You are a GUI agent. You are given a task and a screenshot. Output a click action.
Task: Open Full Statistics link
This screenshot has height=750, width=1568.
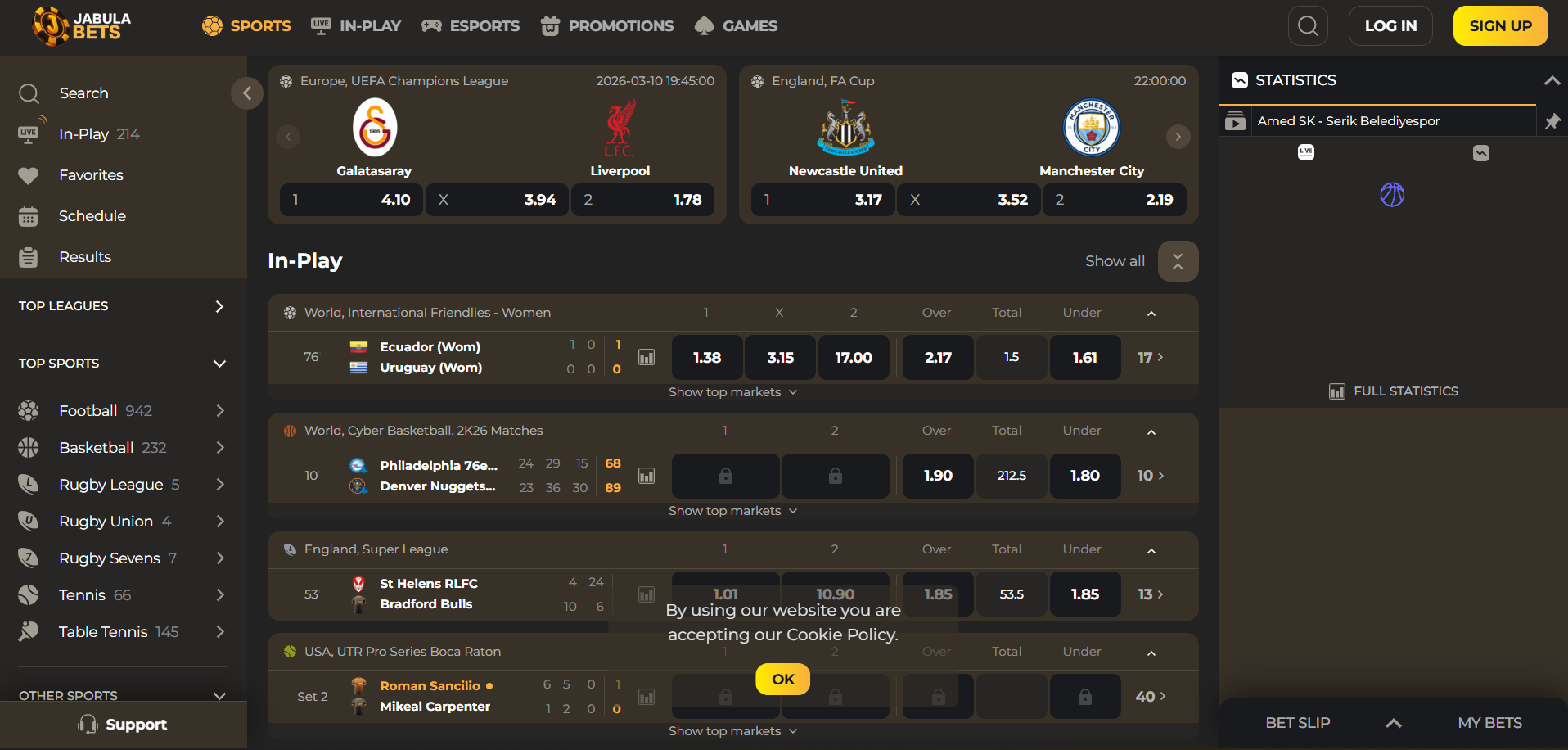(x=1394, y=391)
